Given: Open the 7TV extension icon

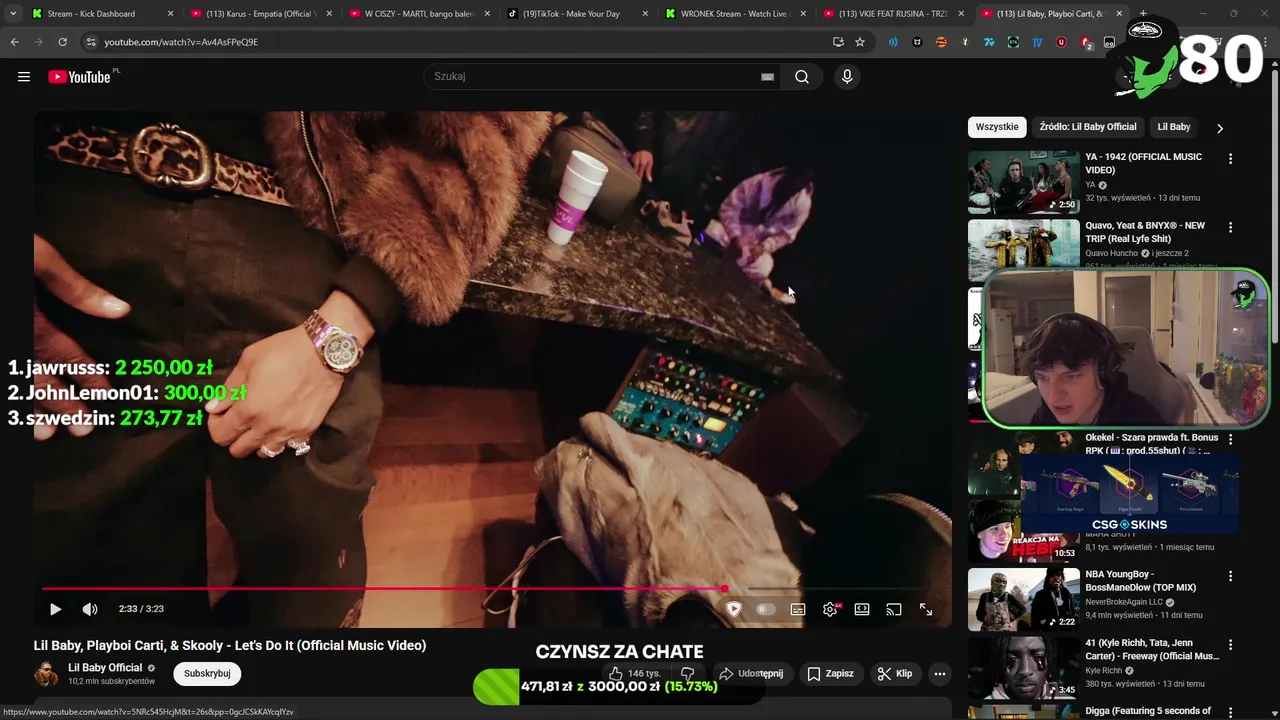Looking at the screenshot, I should click(989, 42).
